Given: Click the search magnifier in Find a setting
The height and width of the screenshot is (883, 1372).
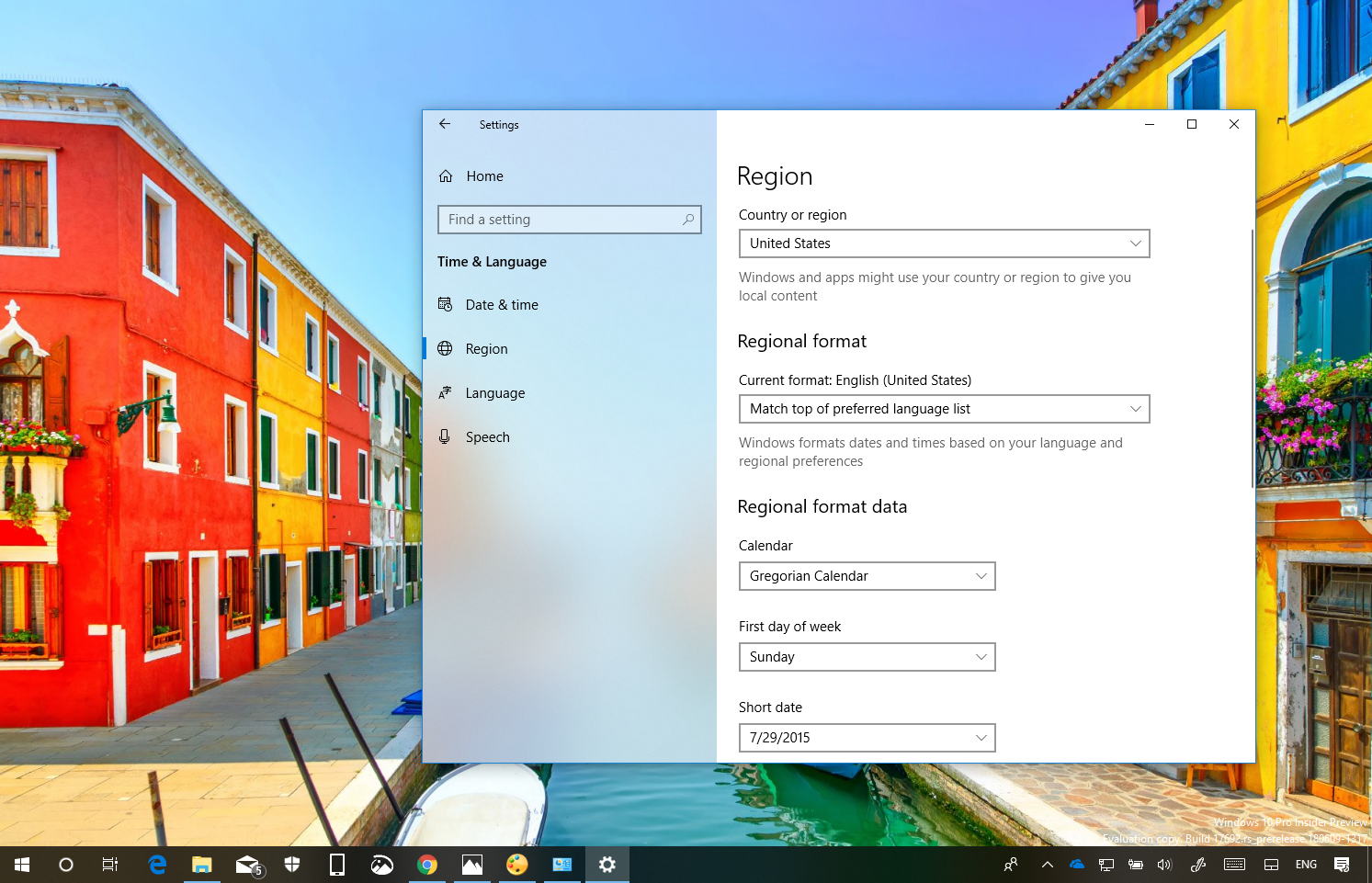Looking at the screenshot, I should tap(687, 220).
